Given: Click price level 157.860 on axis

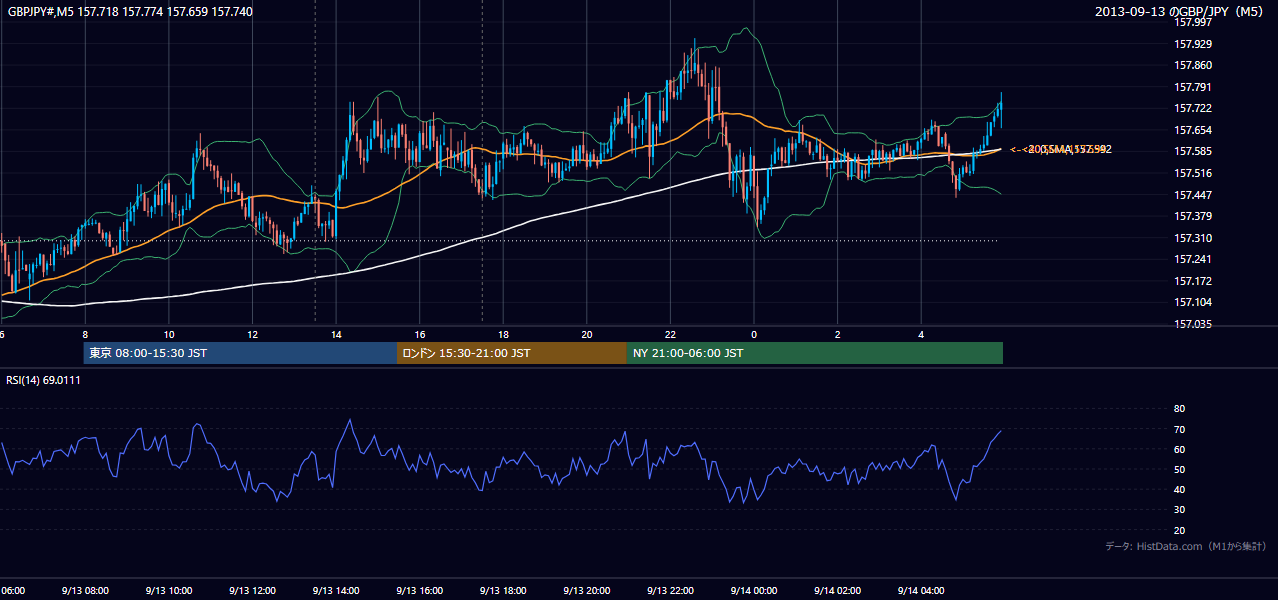Looking at the screenshot, I should pyautogui.click(x=1193, y=65).
